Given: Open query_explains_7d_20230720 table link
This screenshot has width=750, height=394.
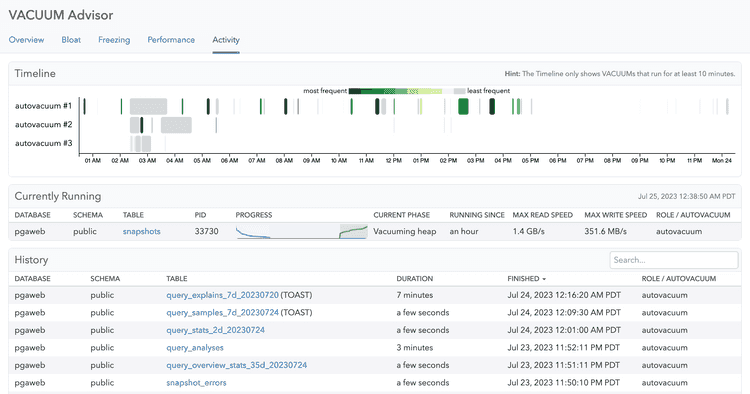Looking at the screenshot, I should pos(222,295).
